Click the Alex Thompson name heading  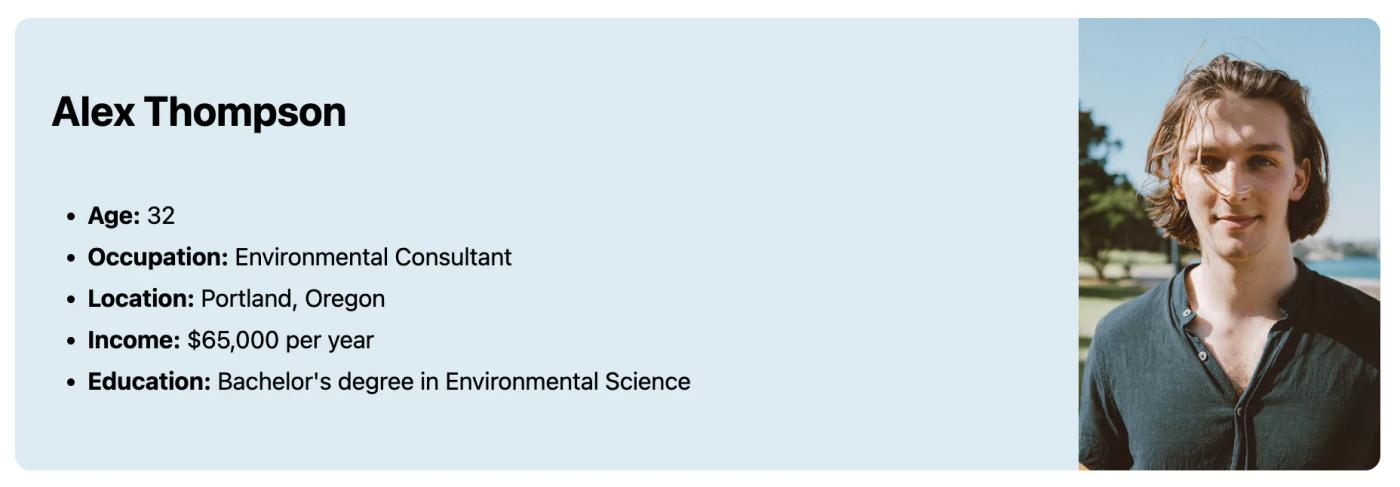tap(199, 112)
